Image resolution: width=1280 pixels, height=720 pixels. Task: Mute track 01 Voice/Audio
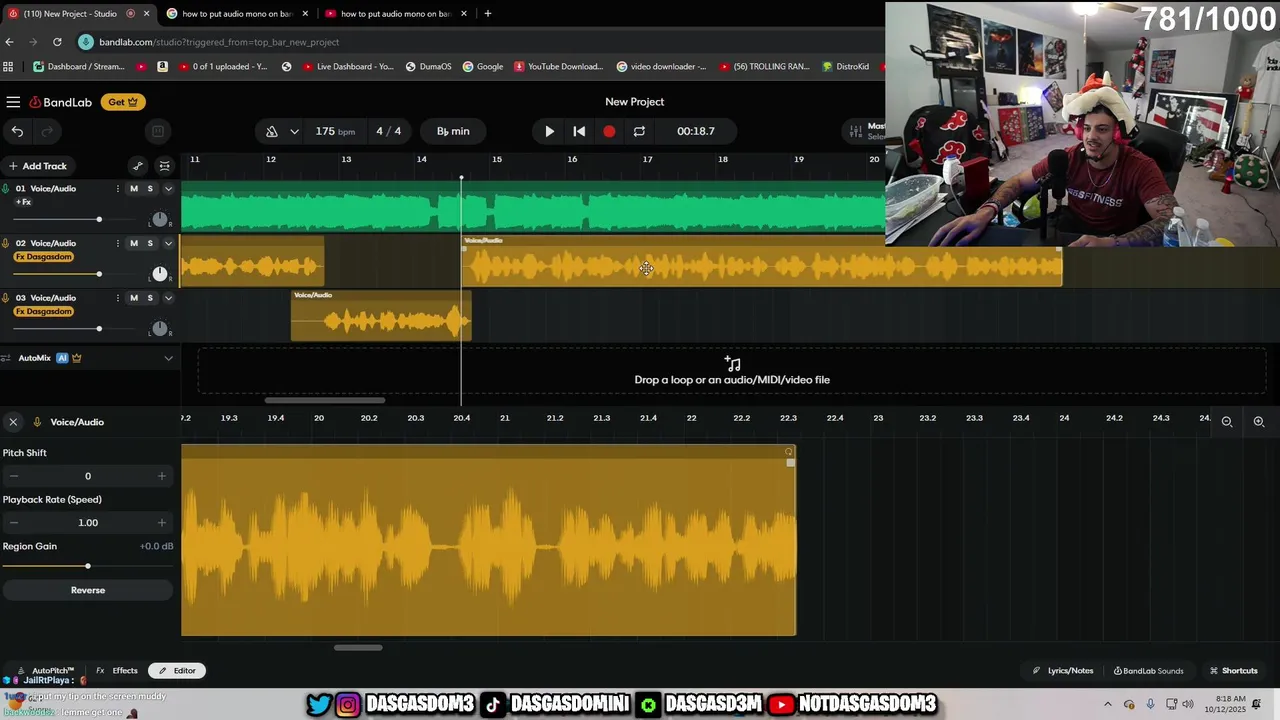[134, 189]
